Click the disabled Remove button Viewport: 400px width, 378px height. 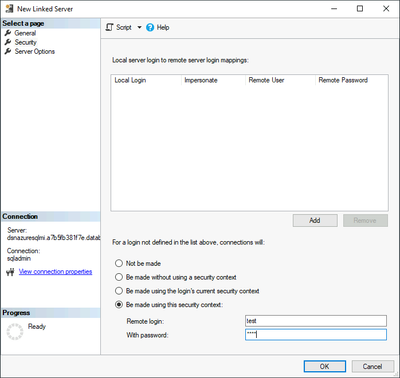tap(365, 220)
